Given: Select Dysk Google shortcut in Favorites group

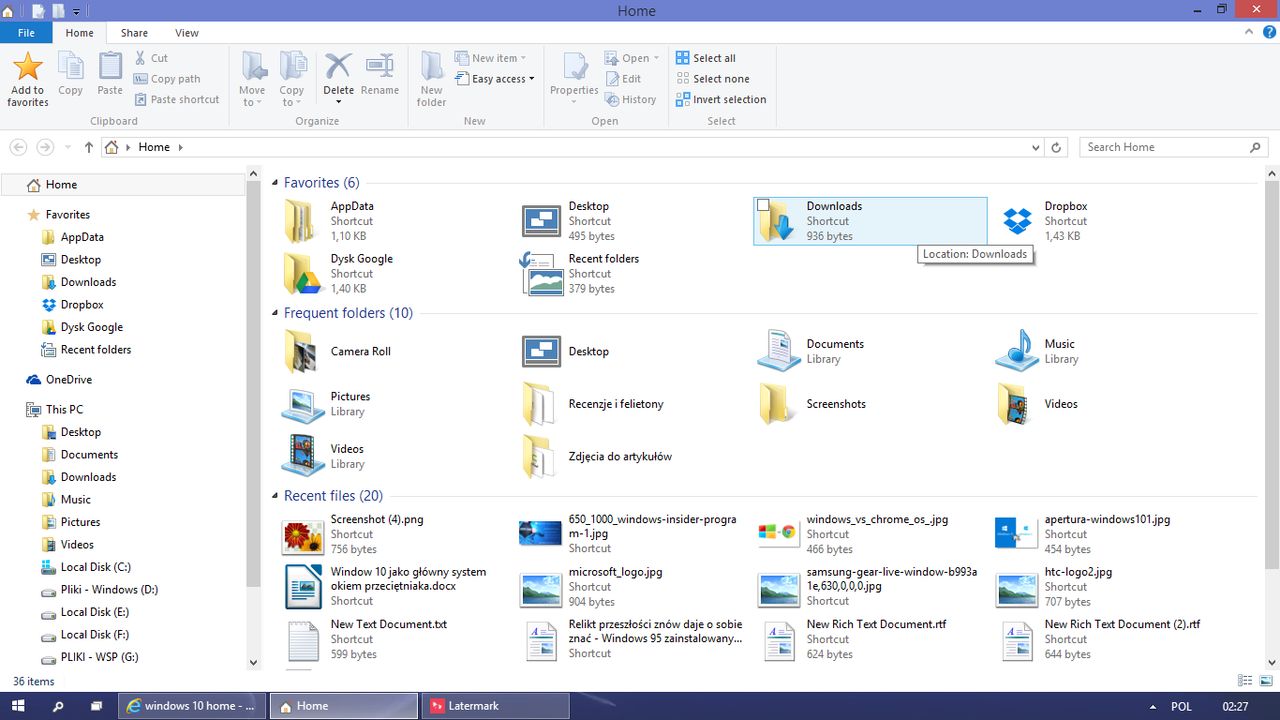Looking at the screenshot, I should [394, 273].
